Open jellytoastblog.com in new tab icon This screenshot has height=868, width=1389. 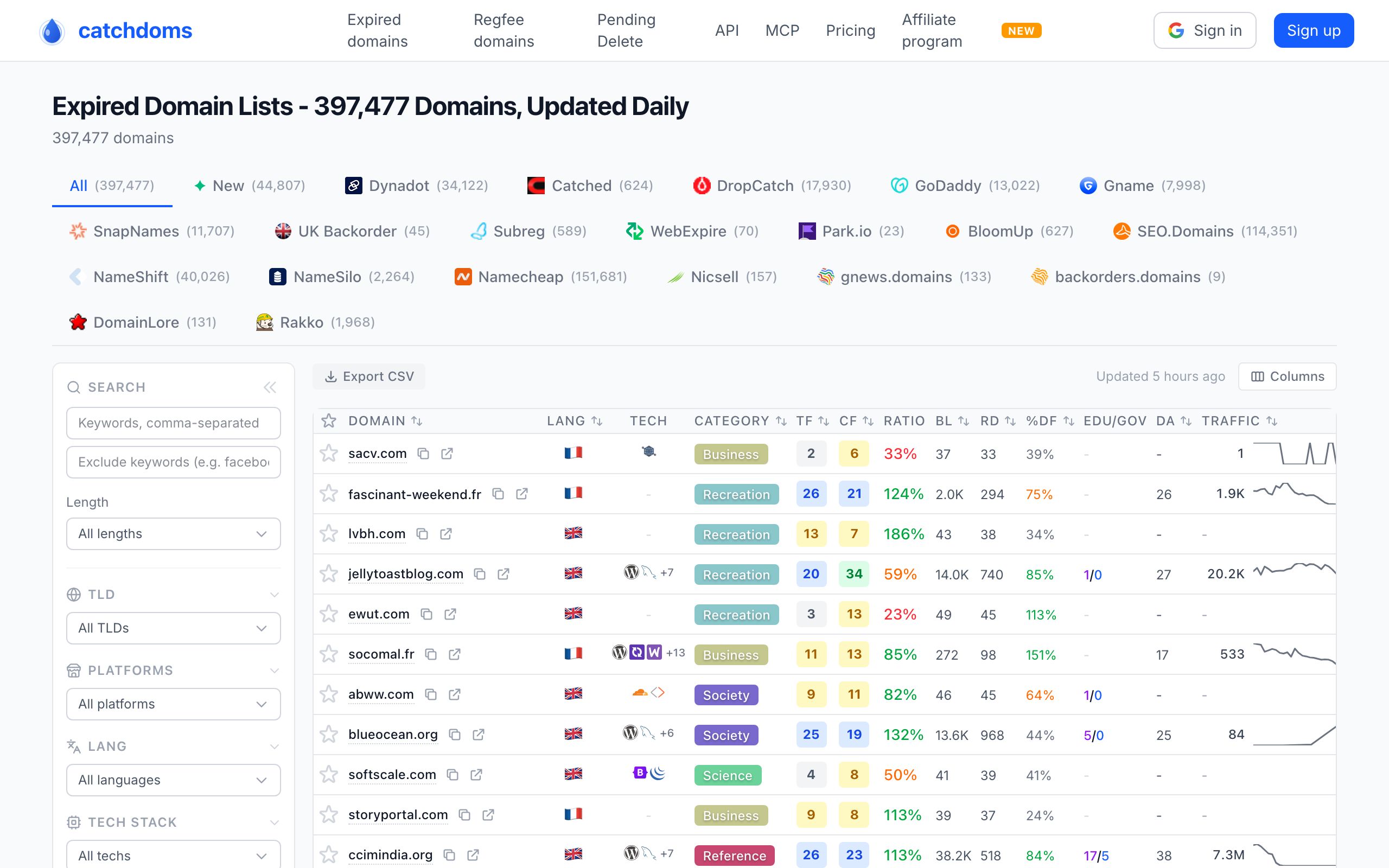point(504,574)
